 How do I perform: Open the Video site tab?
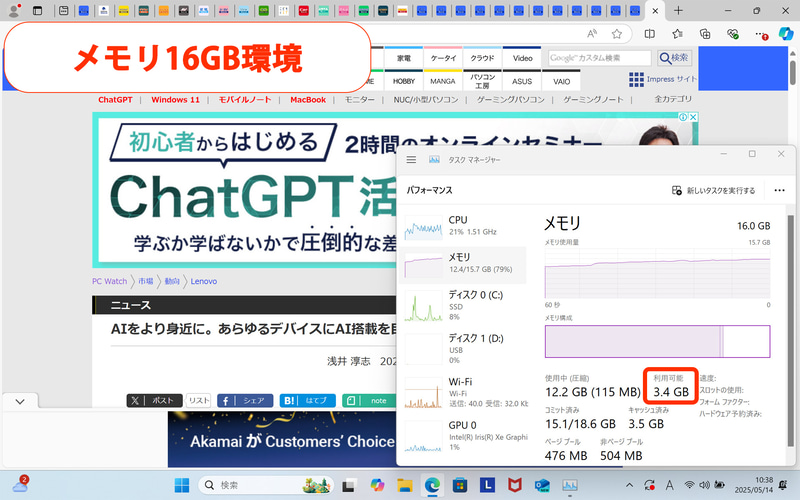[522, 58]
